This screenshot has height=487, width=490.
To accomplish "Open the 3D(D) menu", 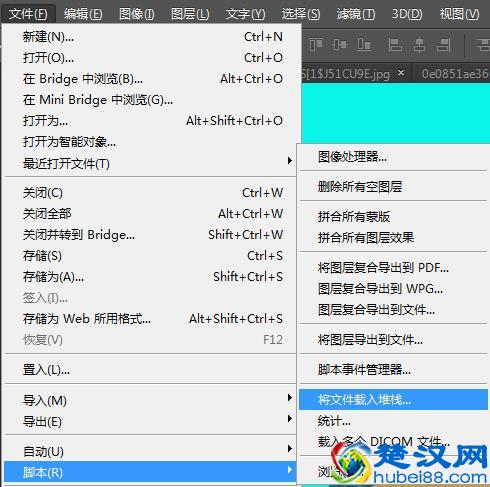I will [x=407, y=14].
